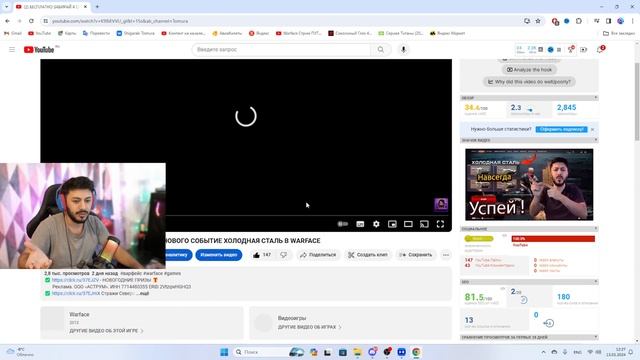Screen dimensions: 640x360
Task: Open the Холодная Сталь thumbnail preview
Action: [x=529, y=184]
